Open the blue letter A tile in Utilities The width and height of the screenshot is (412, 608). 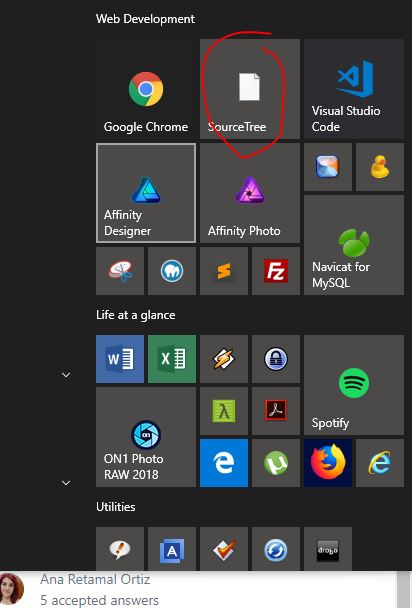tap(172, 549)
